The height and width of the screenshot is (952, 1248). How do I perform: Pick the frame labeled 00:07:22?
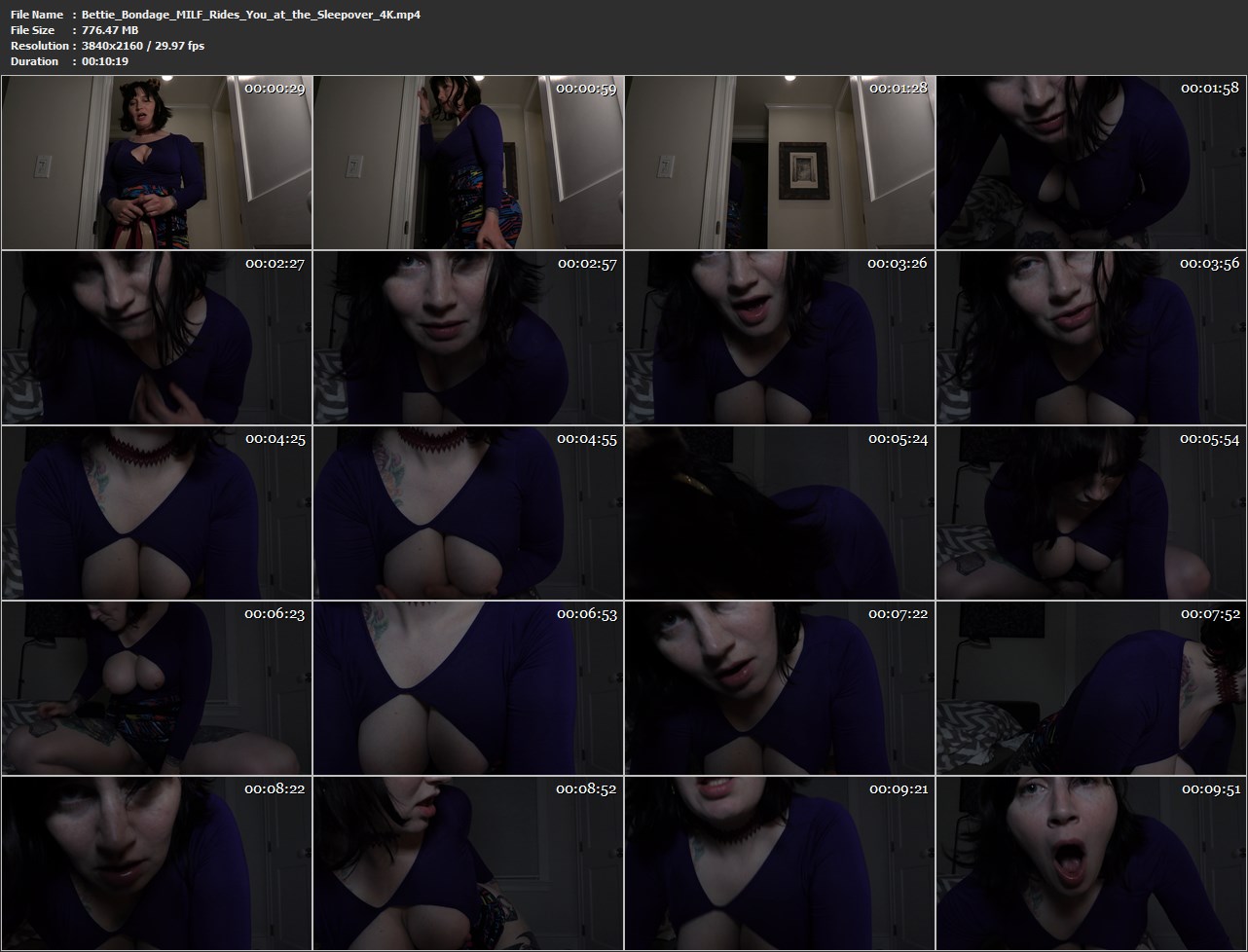(780, 688)
